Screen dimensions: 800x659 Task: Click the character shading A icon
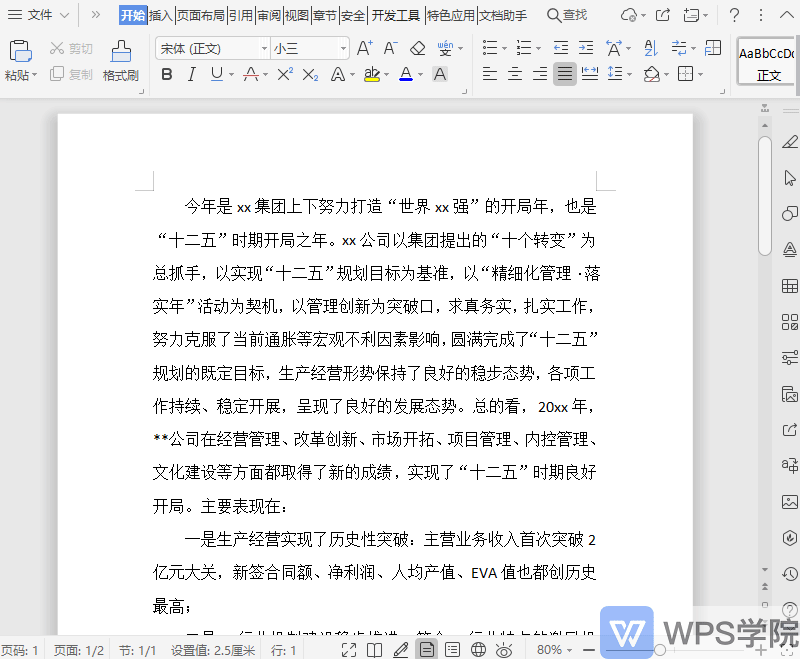[x=440, y=74]
